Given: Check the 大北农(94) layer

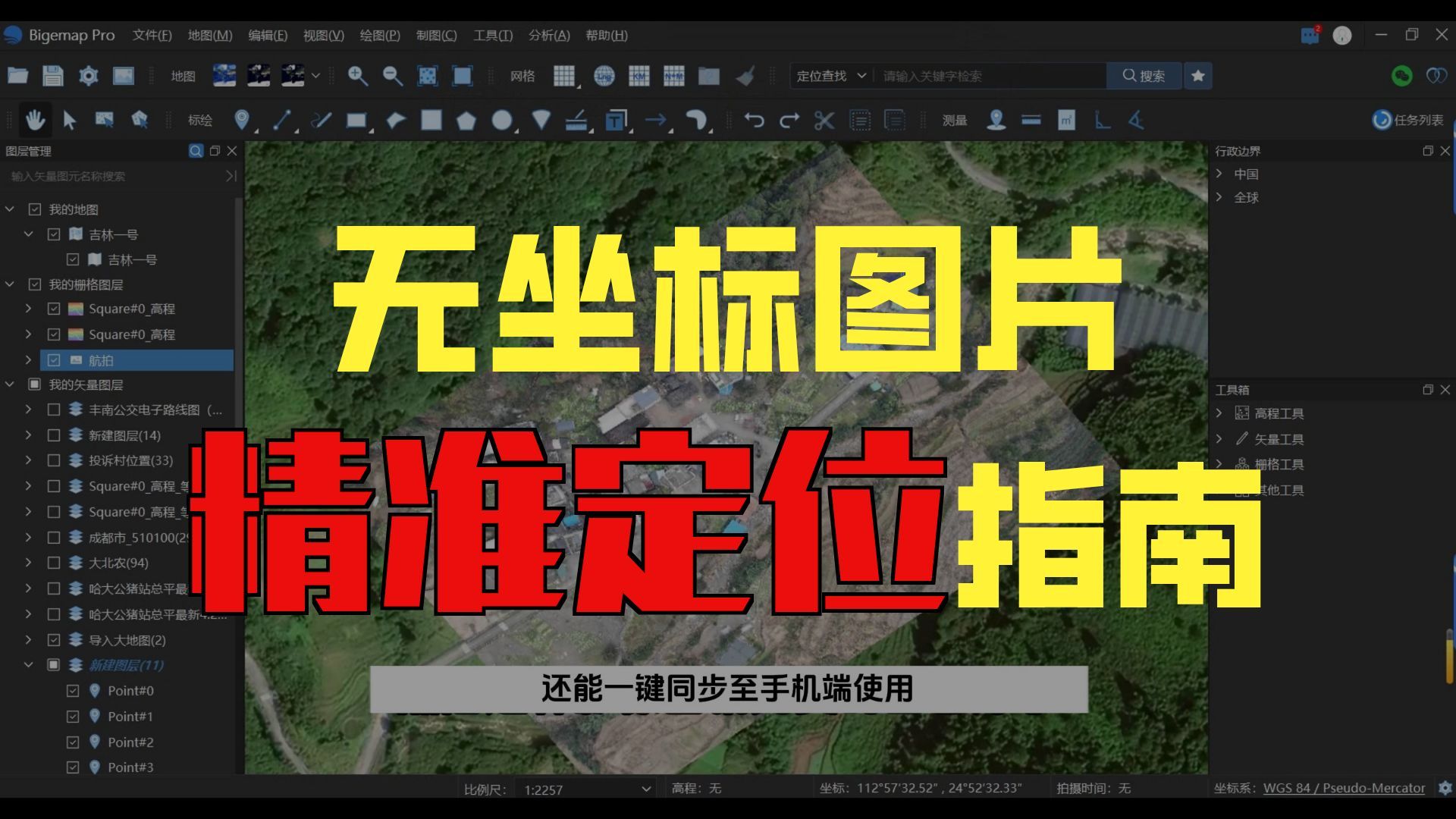Looking at the screenshot, I should 54,563.
